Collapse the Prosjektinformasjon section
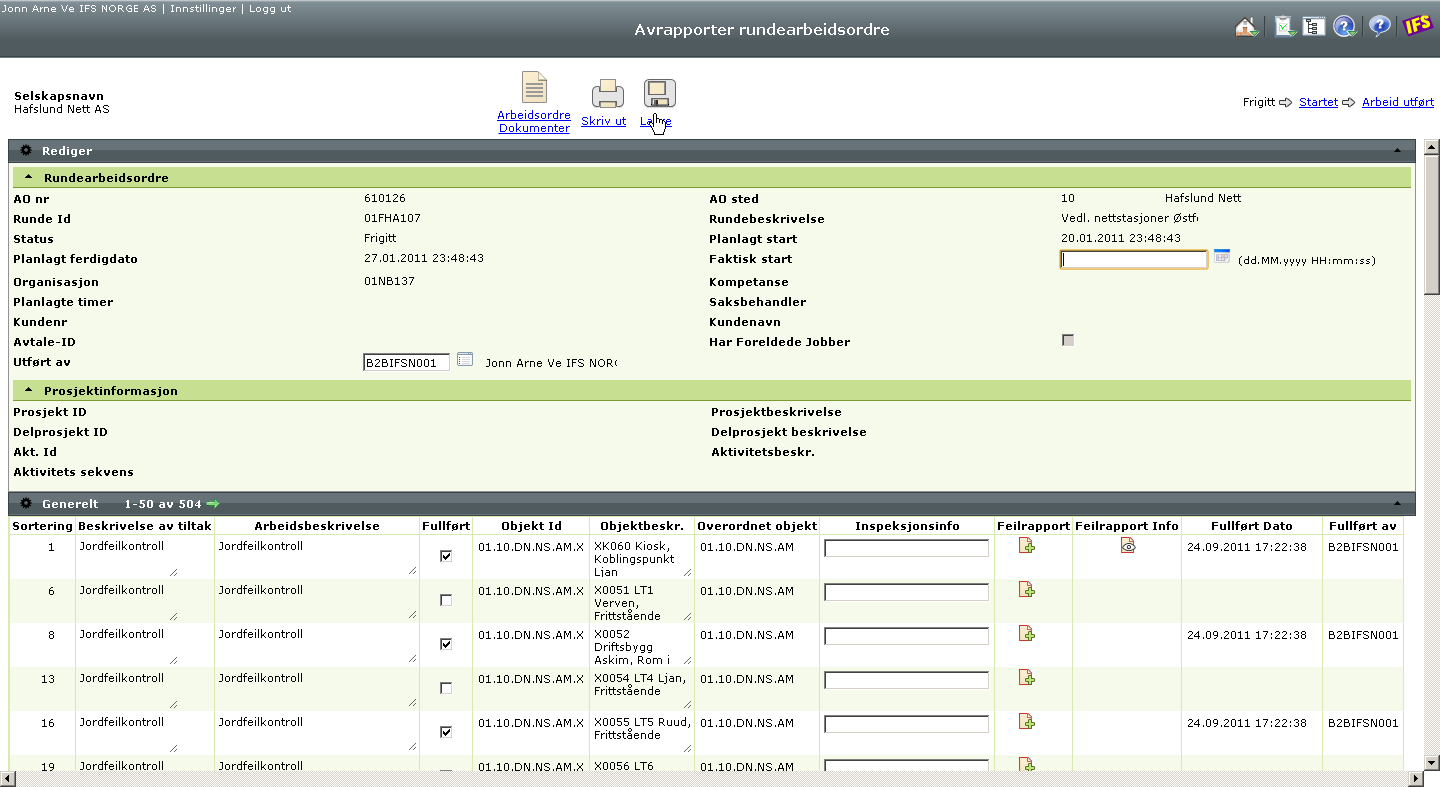Screen dimensions: 1440x787 point(29,390)
